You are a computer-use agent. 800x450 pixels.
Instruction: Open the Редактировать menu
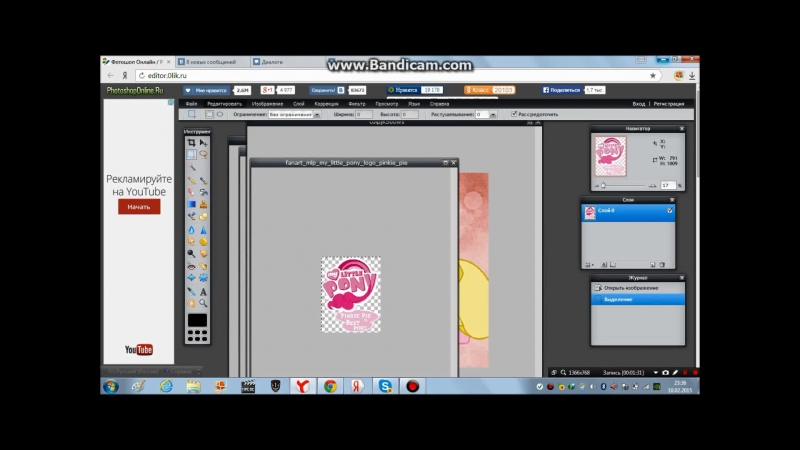(x=224, y=104)
